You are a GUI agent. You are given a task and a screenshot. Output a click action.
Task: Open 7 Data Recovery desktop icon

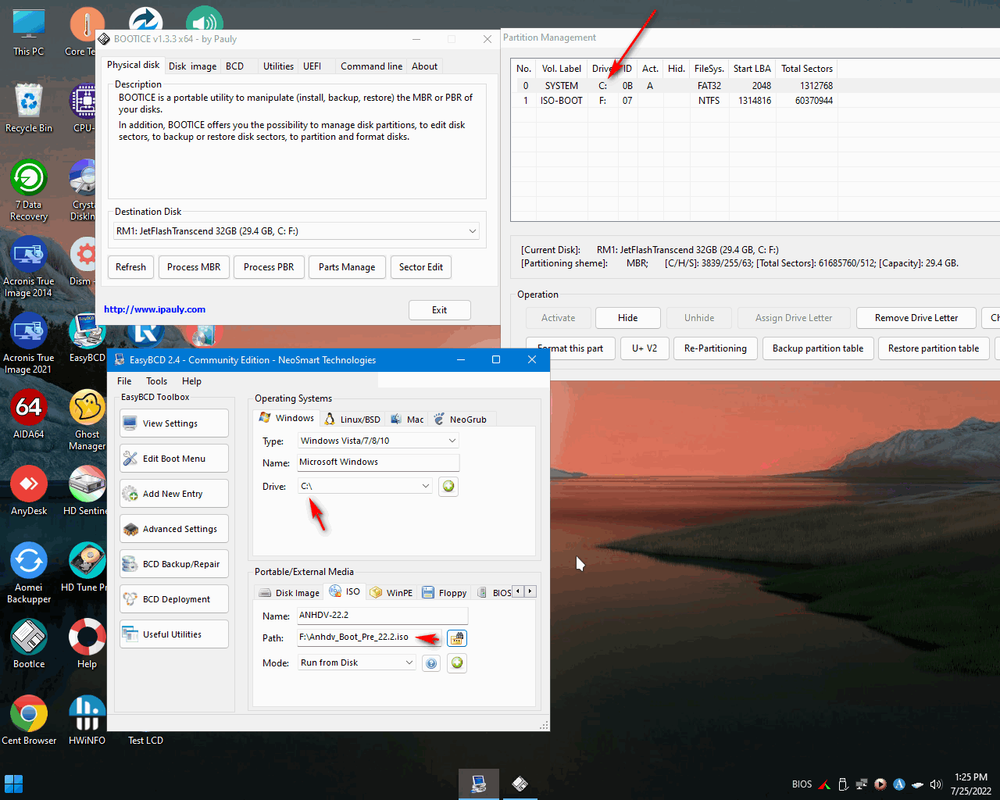tap(29, 190)
